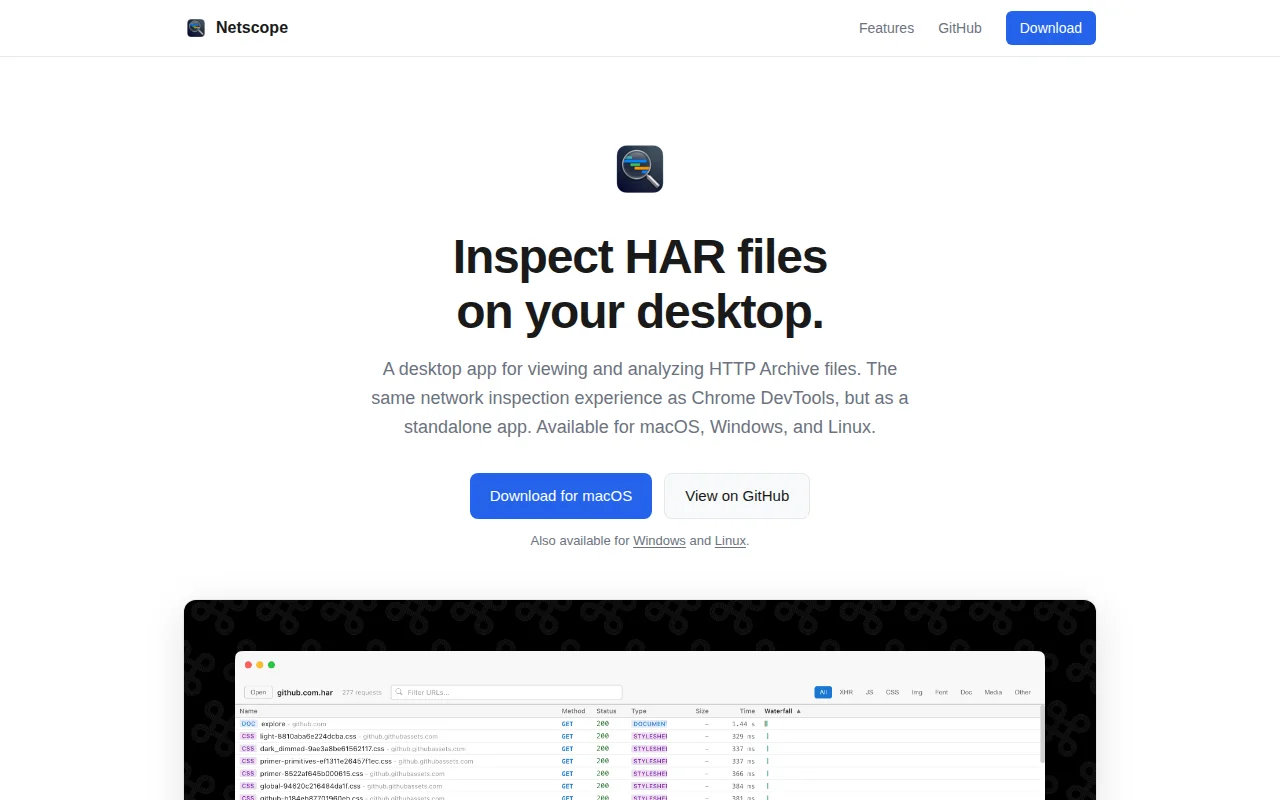
Task: Click the red close dot in app screenshot
Action: pos(249,665)
